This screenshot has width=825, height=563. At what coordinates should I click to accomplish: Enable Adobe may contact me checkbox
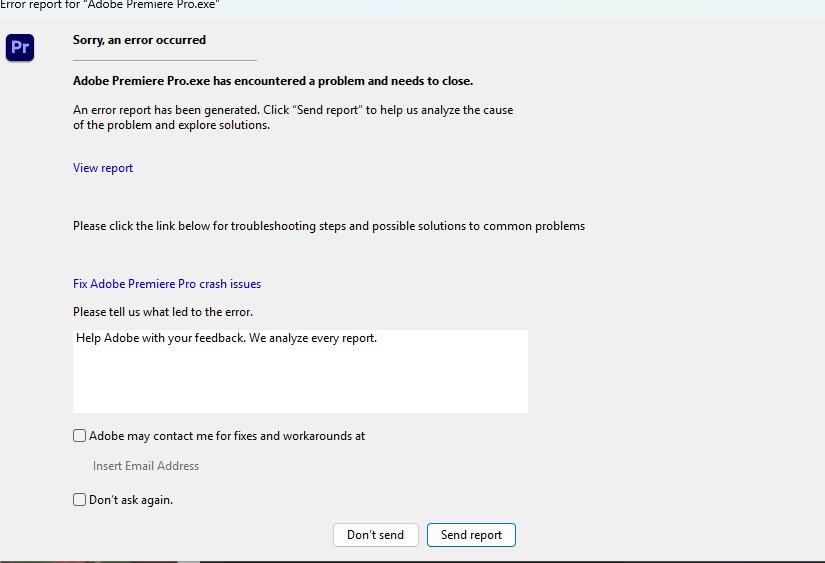pyautogui.click(x=79, y=436)
